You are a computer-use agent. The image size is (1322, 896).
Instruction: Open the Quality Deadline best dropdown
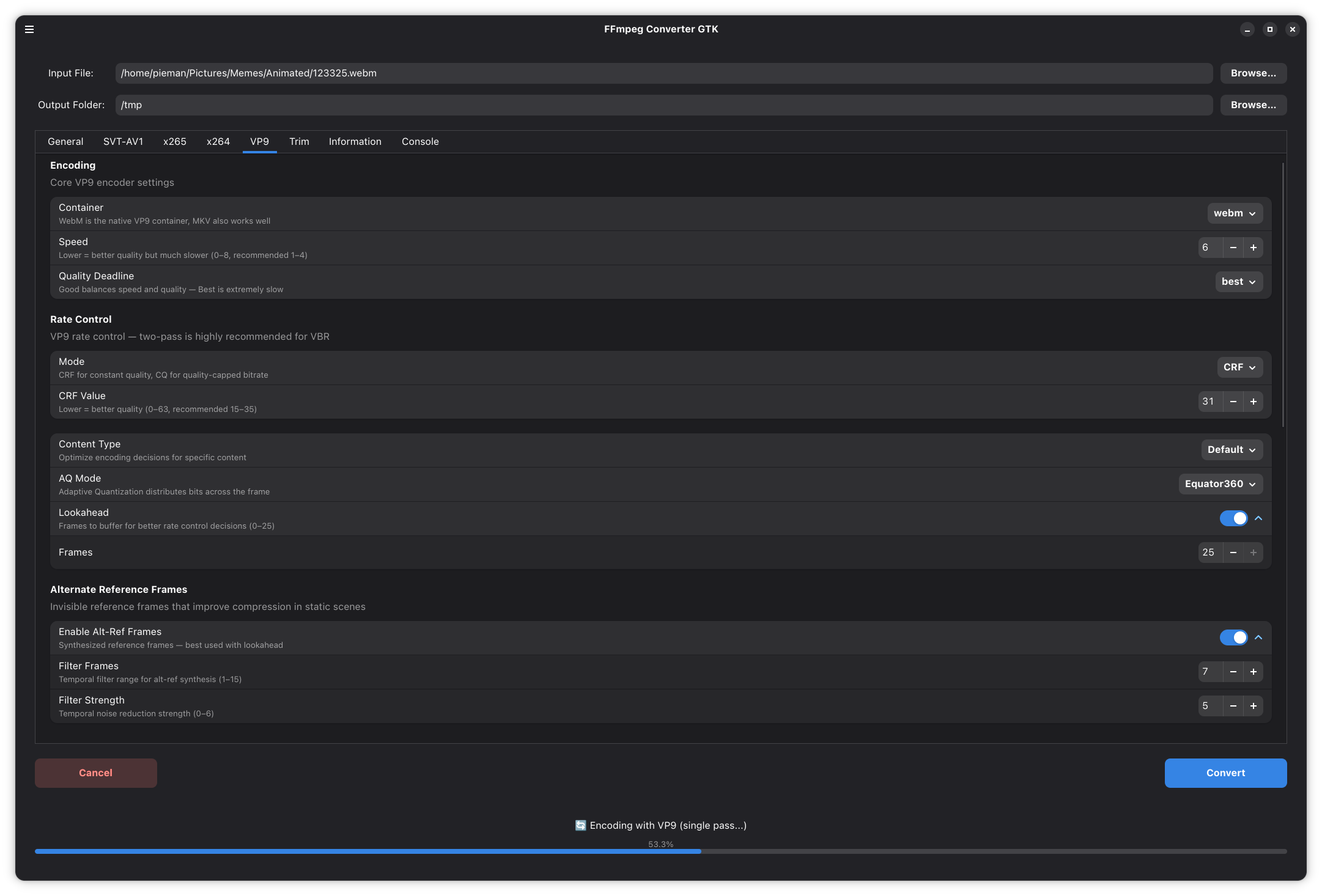[x=1238, y=282]
